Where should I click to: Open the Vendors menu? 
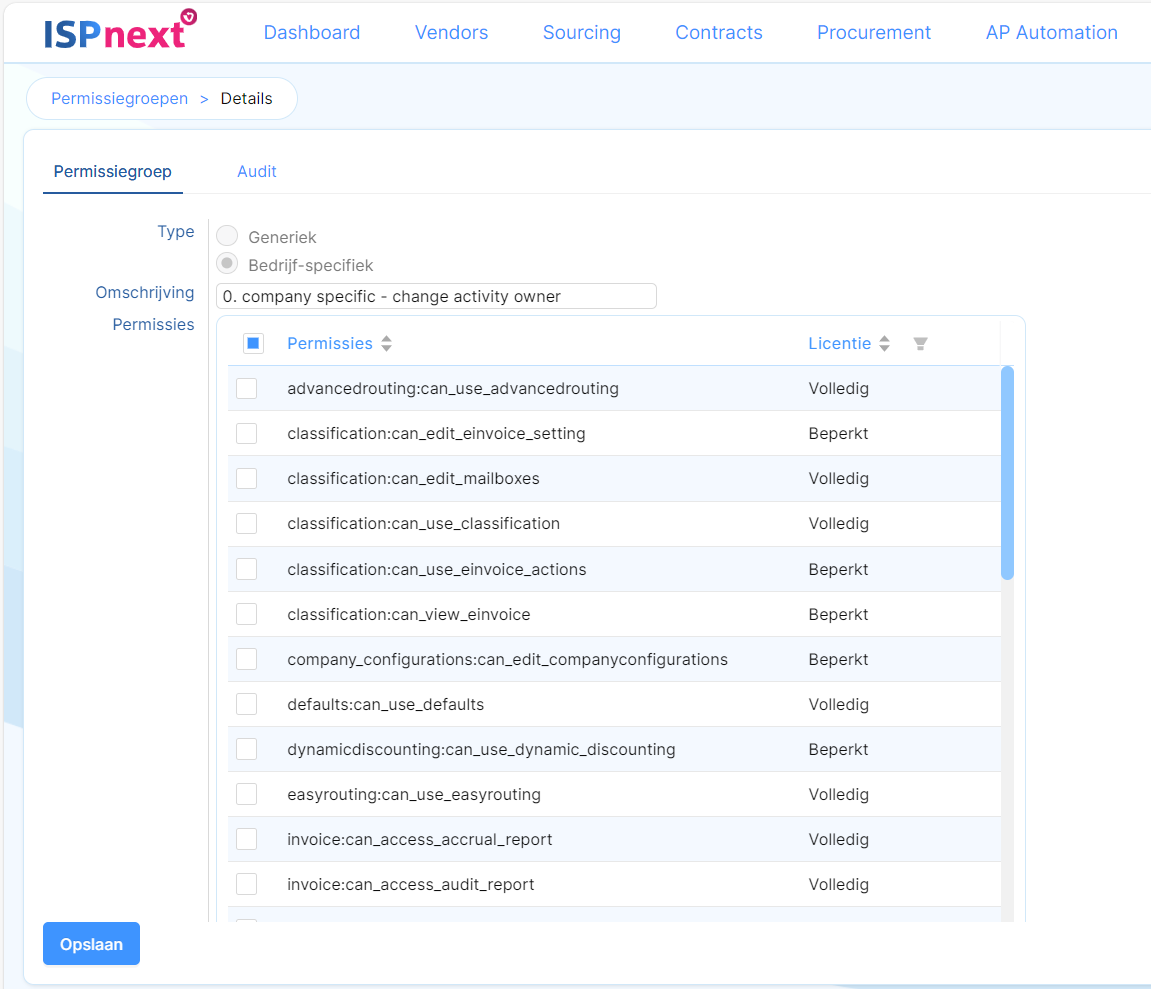click(x=451, y=32)
